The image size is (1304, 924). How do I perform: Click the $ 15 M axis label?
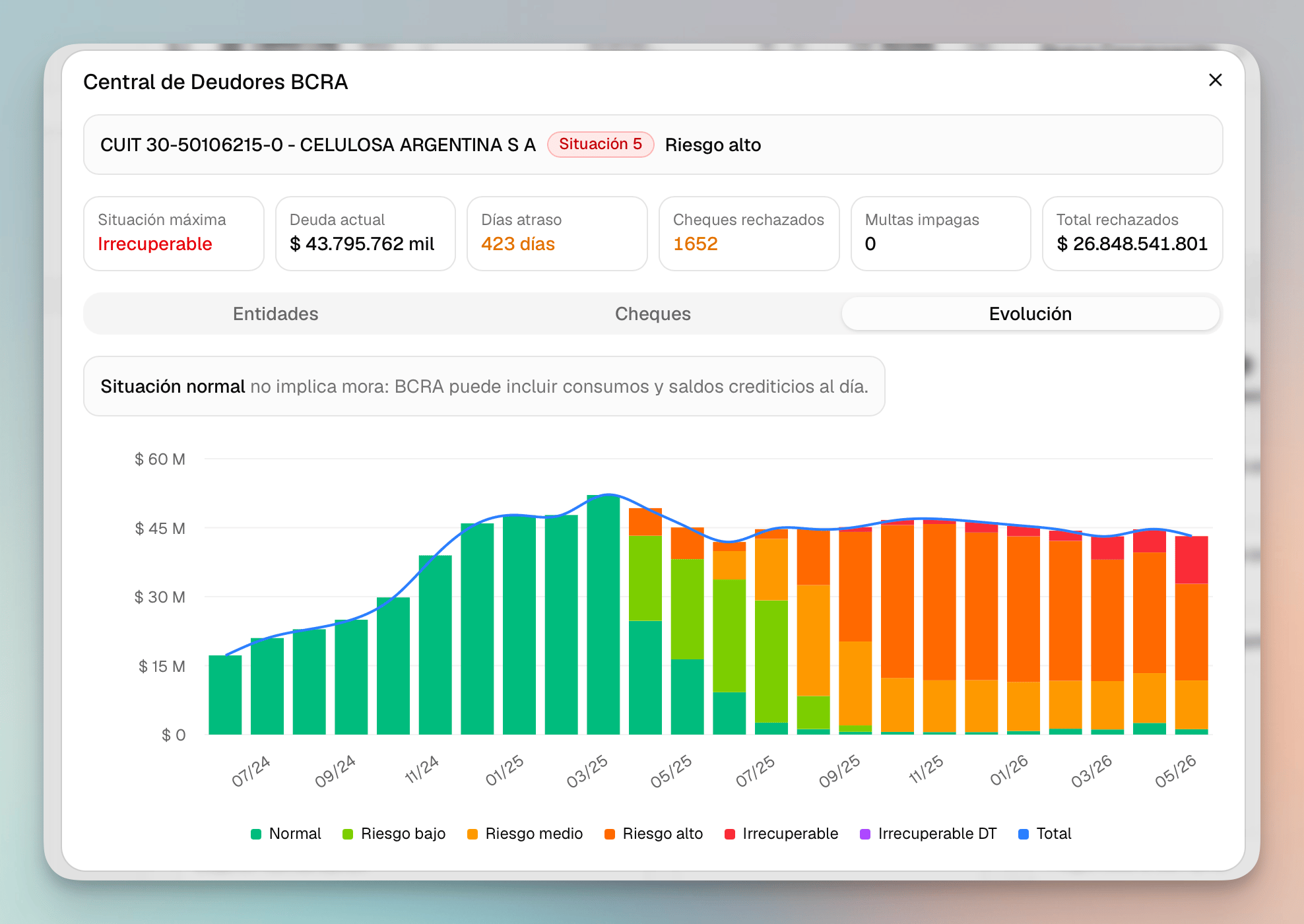coord(162,666)
